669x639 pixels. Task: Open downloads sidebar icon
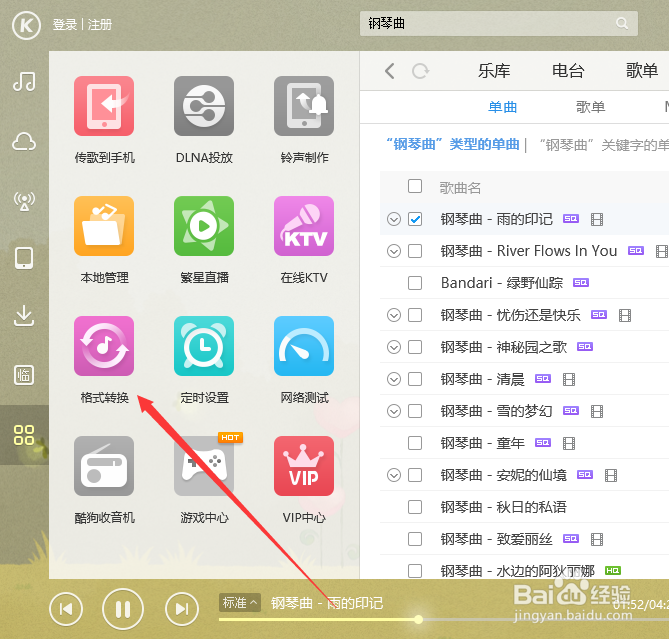point(24,316)
